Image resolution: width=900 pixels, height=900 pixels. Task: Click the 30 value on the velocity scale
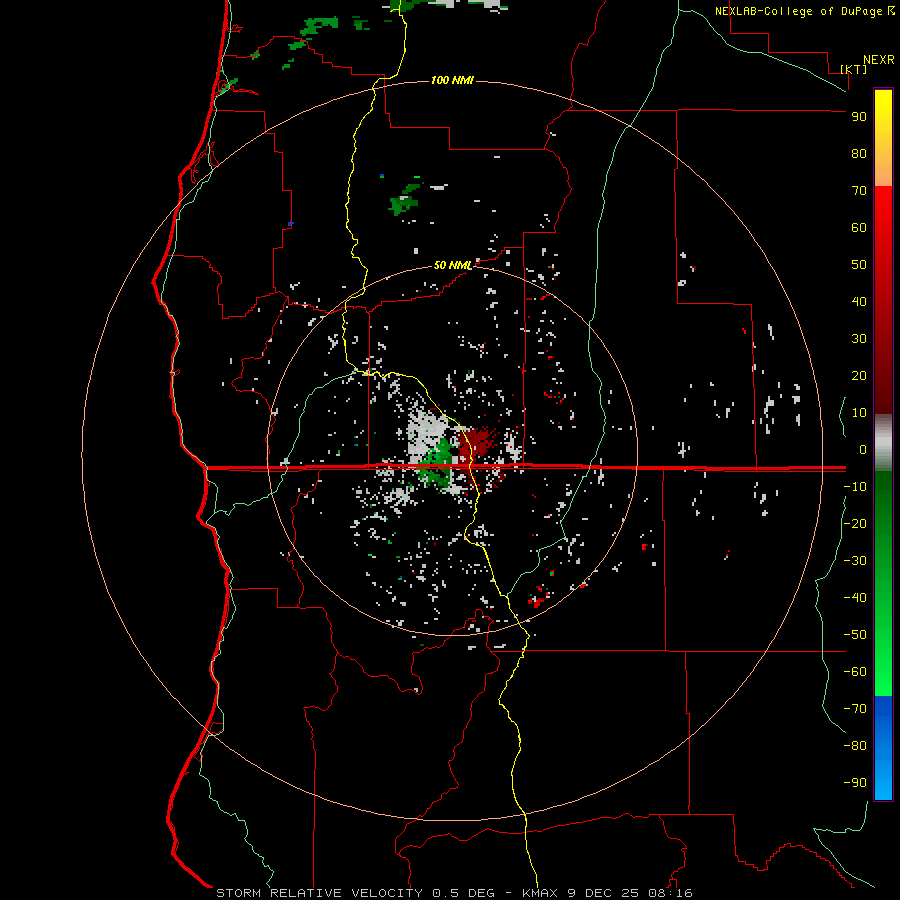coord(859,339)
